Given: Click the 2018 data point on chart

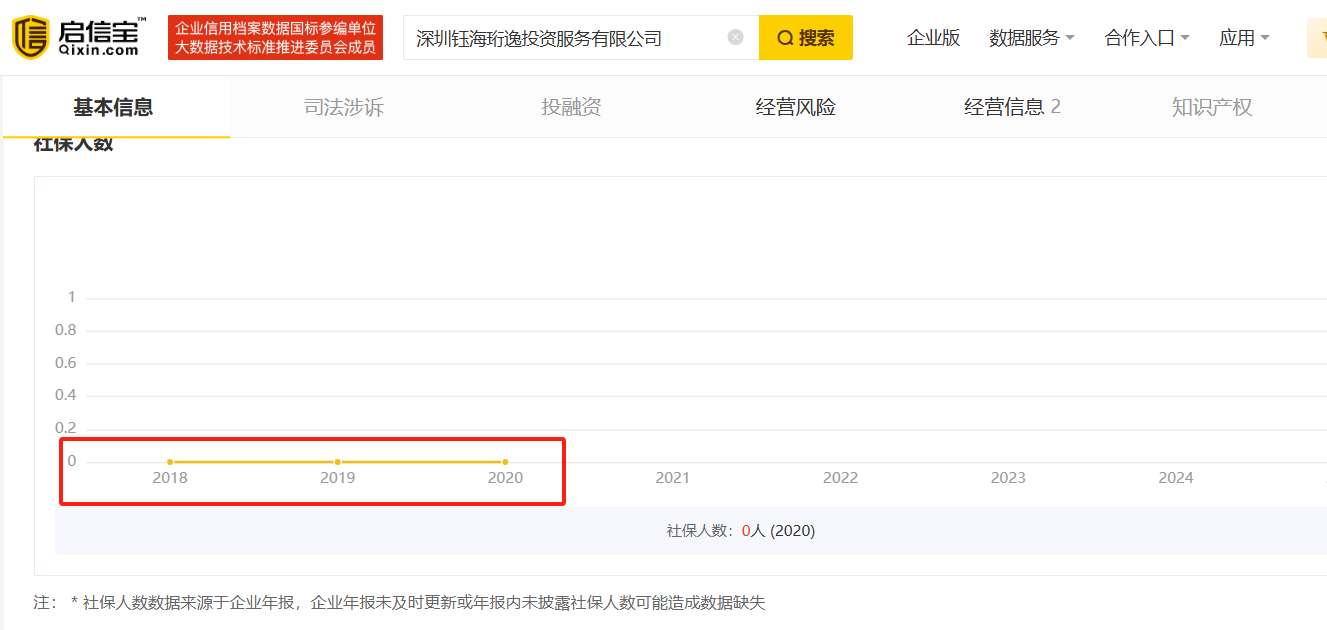Looking at the screenshot, I should click(170, 462).
